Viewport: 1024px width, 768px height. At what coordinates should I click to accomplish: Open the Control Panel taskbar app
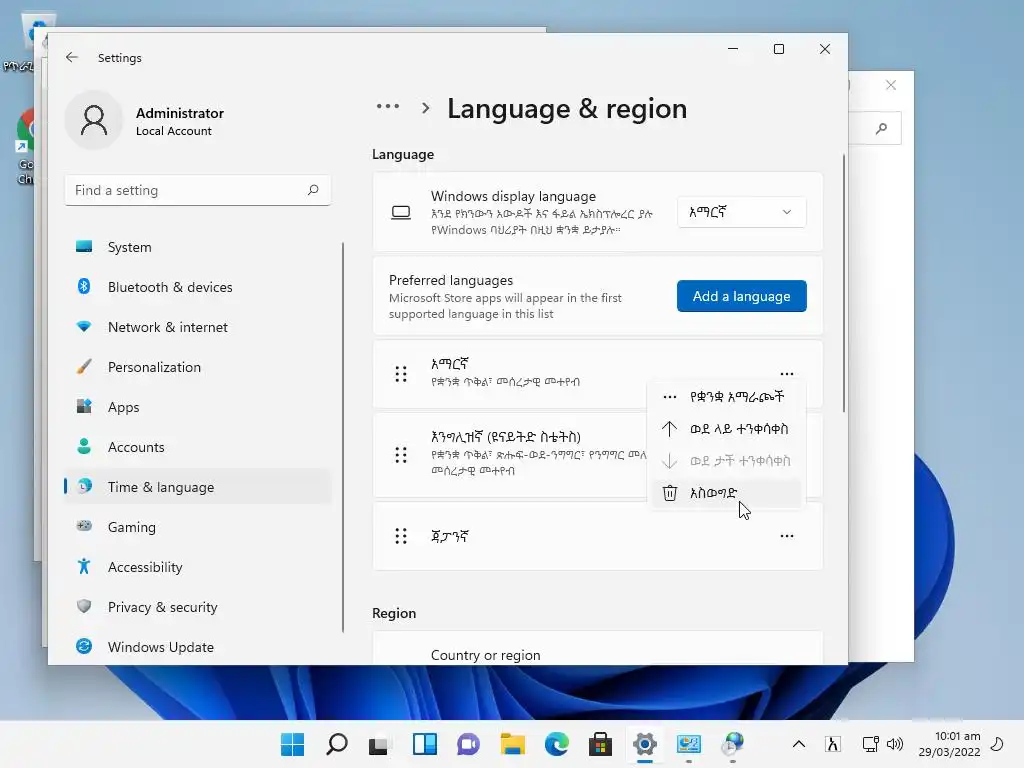tap(688, 744)
